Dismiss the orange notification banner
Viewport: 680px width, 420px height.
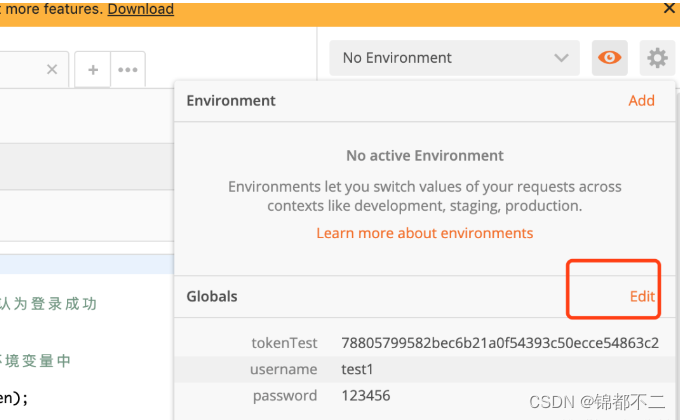point(669,8)
